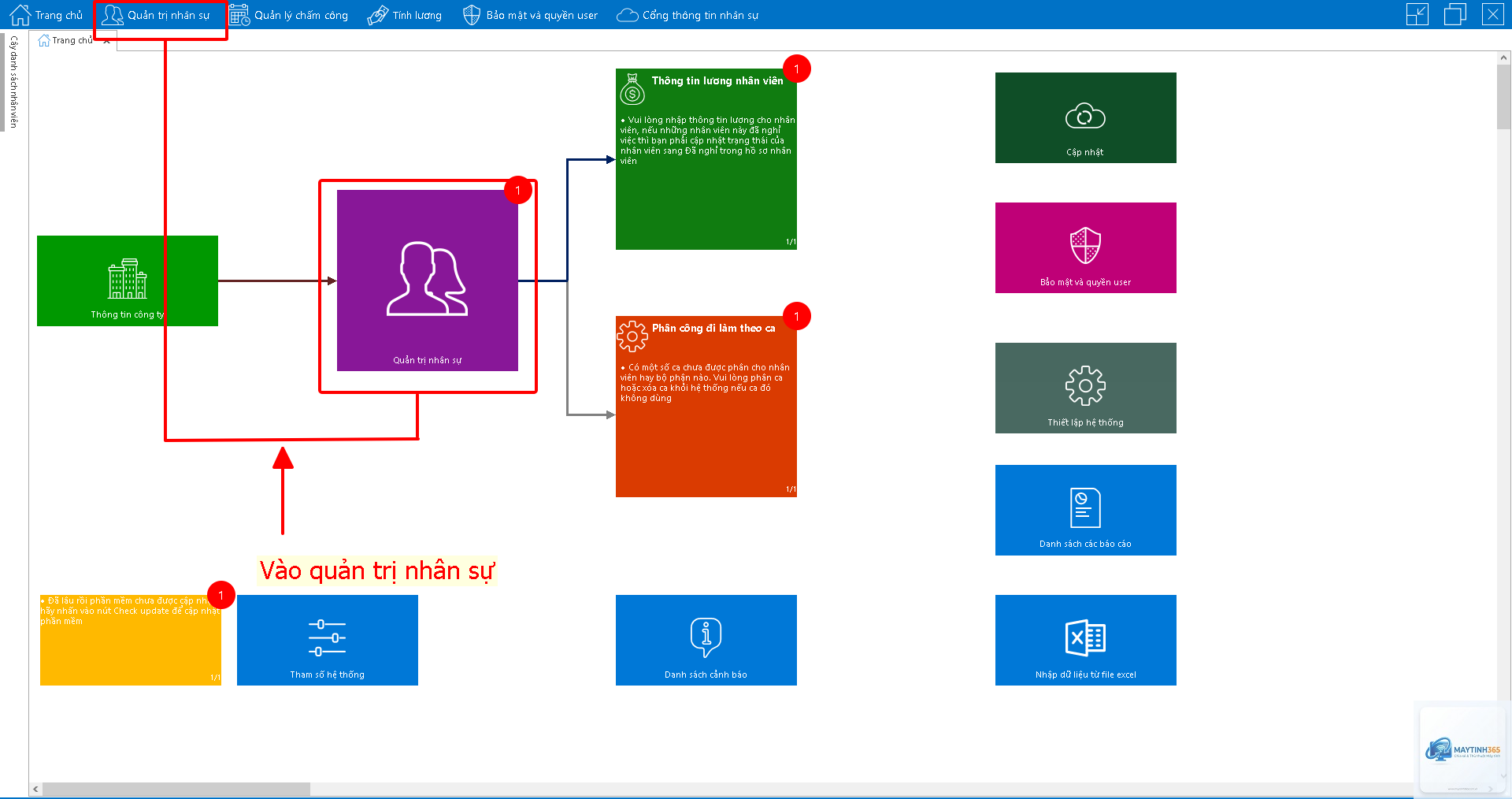Viewport: 1512px width, 799px height.
Task: Open Tính lương menu
Action: pos(404,15)
